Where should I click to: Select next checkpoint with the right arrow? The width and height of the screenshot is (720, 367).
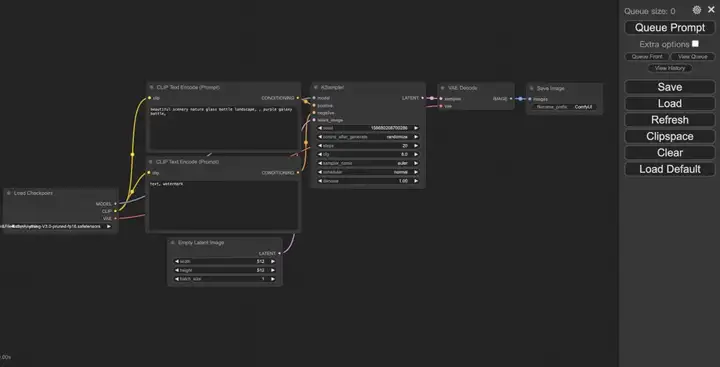[109, 226]
